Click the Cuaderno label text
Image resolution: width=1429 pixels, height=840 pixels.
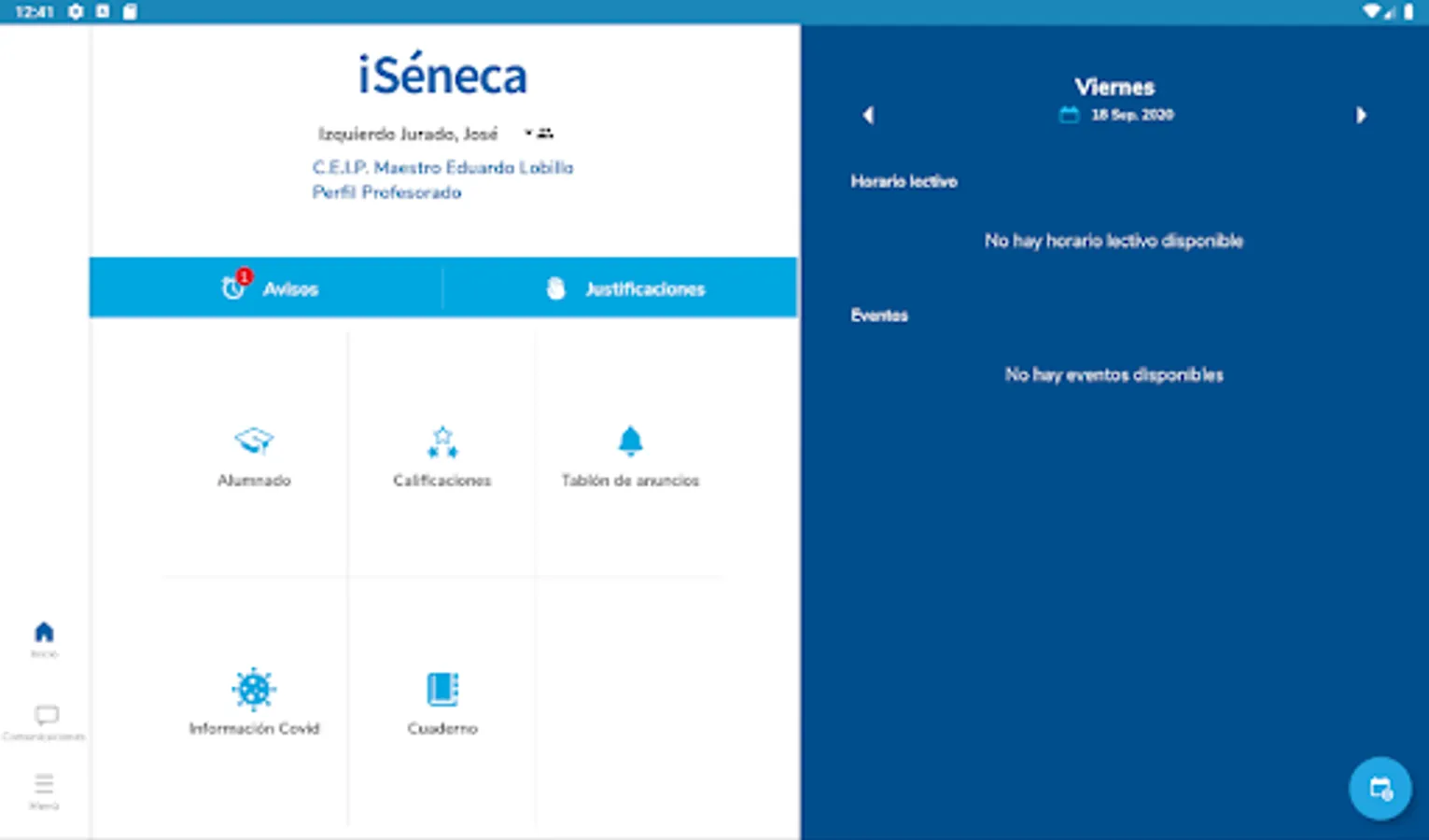click(x=442, y=729)
